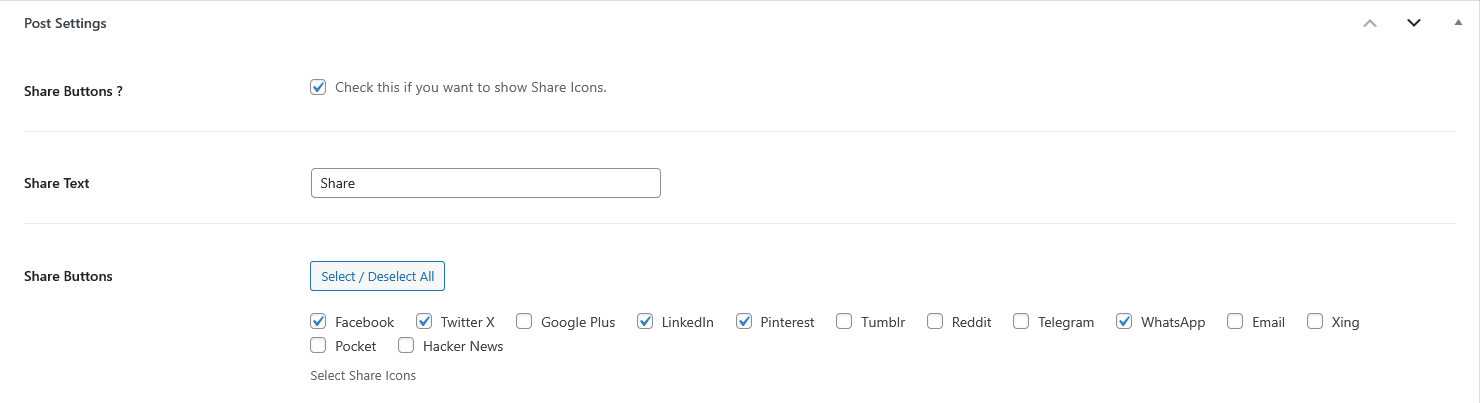
Task: Tick the Pocket checkbox
Action: pos(319,346)
